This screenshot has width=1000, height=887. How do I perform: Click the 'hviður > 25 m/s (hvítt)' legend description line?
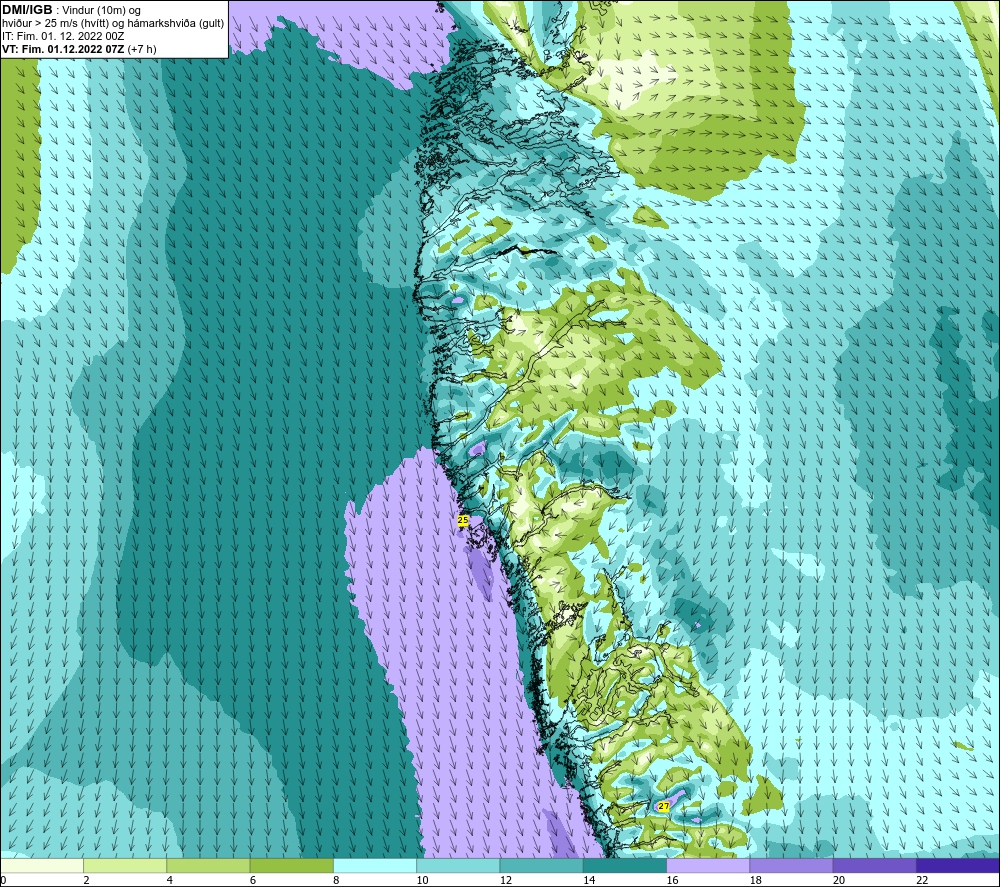[x=114, y=24]
